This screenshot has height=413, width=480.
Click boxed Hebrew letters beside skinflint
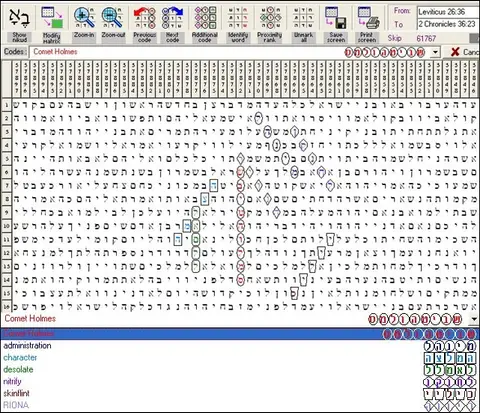(450, 394)
